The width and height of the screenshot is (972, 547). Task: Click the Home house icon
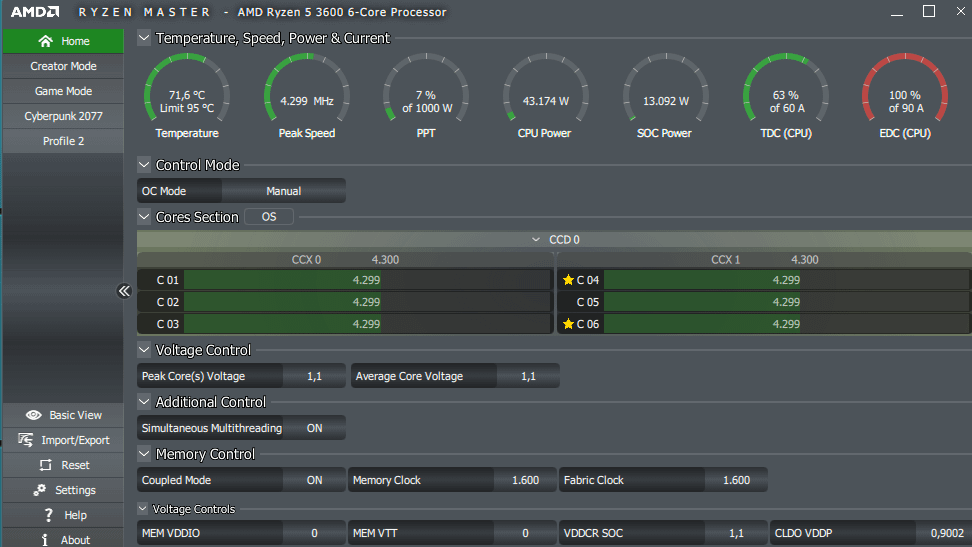click(x=45, y=41)
